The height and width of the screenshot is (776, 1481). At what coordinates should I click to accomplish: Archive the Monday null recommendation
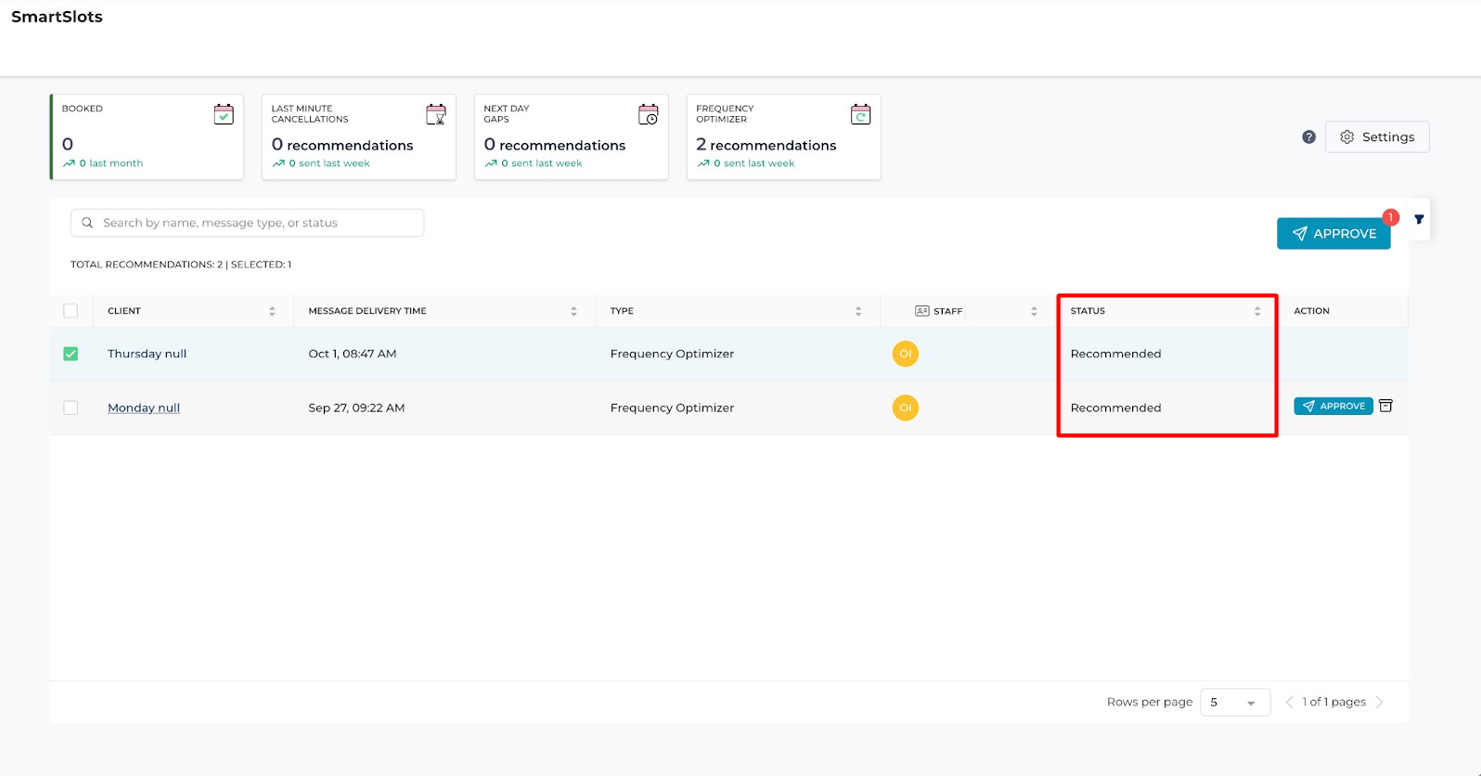pos(1385,406)
